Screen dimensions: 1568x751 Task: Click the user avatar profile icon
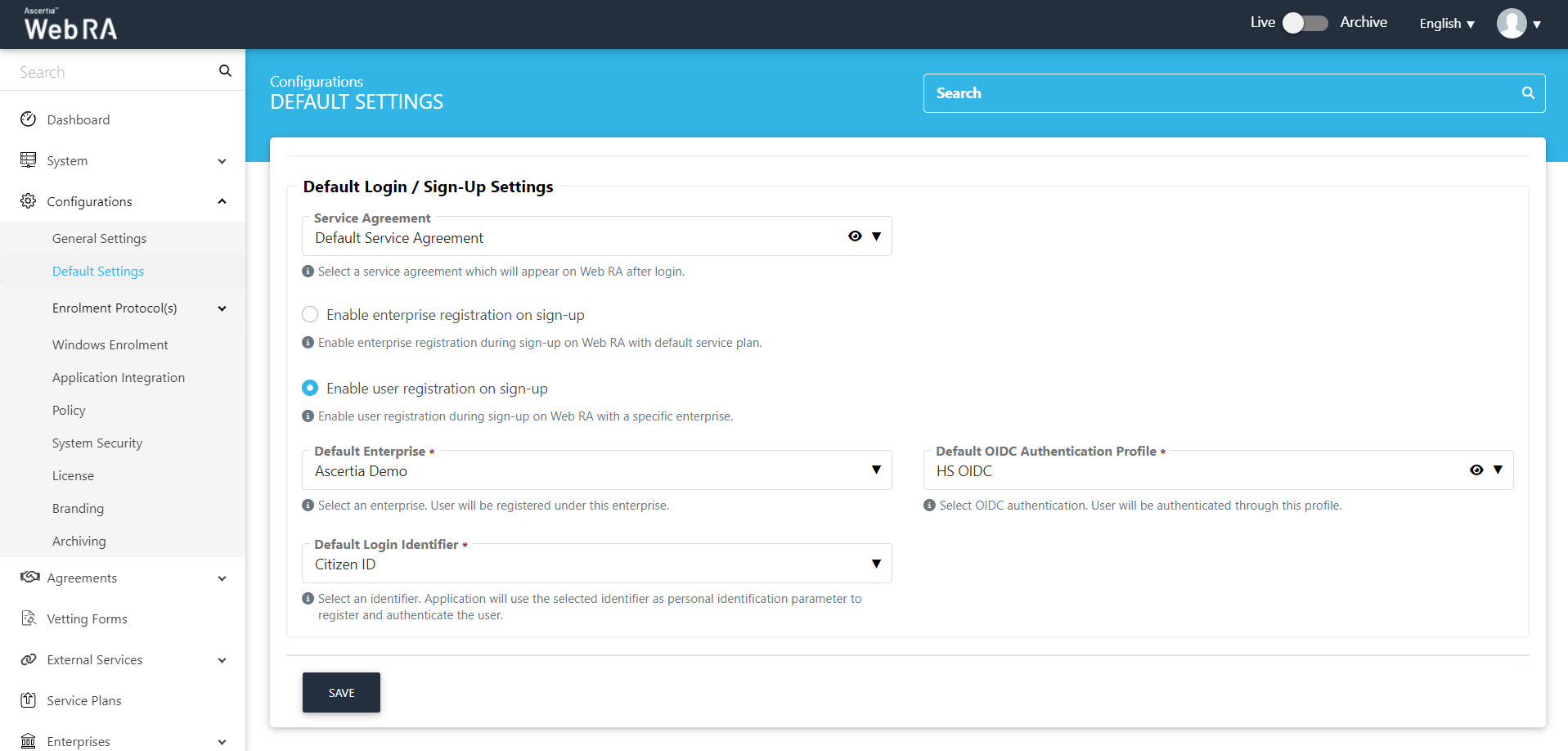(x=1511, y=24)
